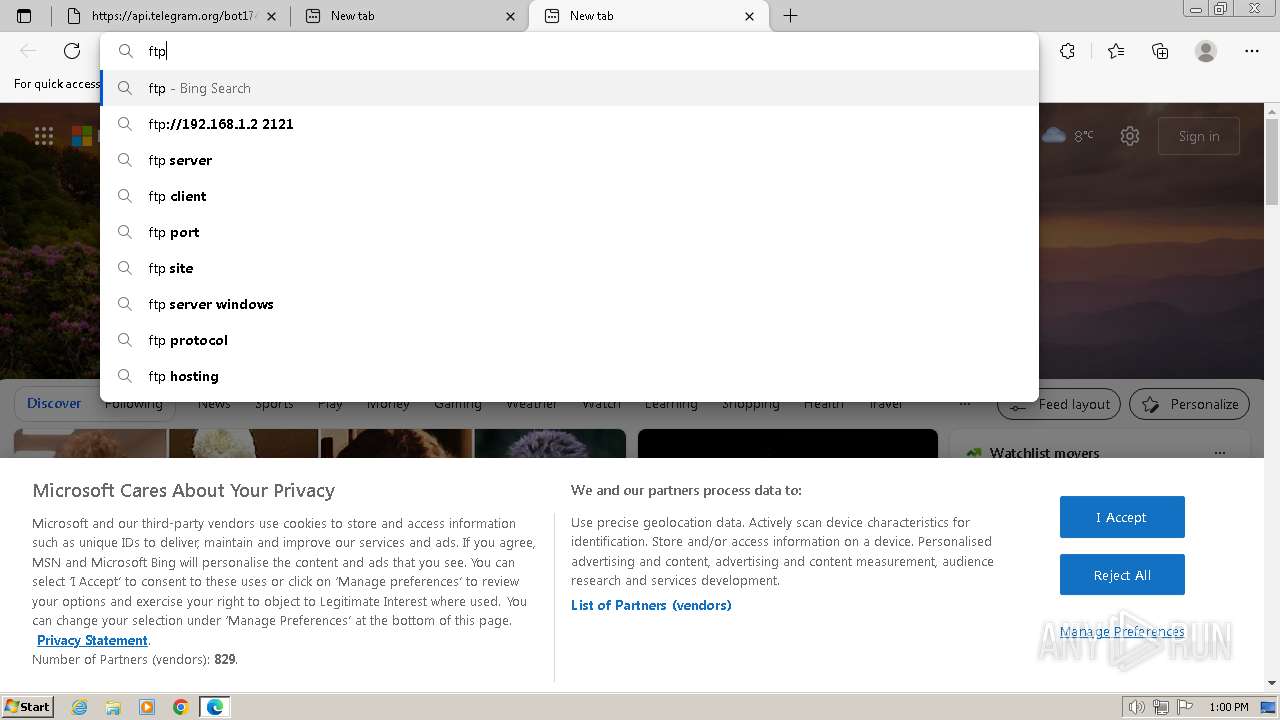Image resolution: width=1280 pixels, height=720 pixels.
Task: Open the Collections icon
Action: [1160, 51]
